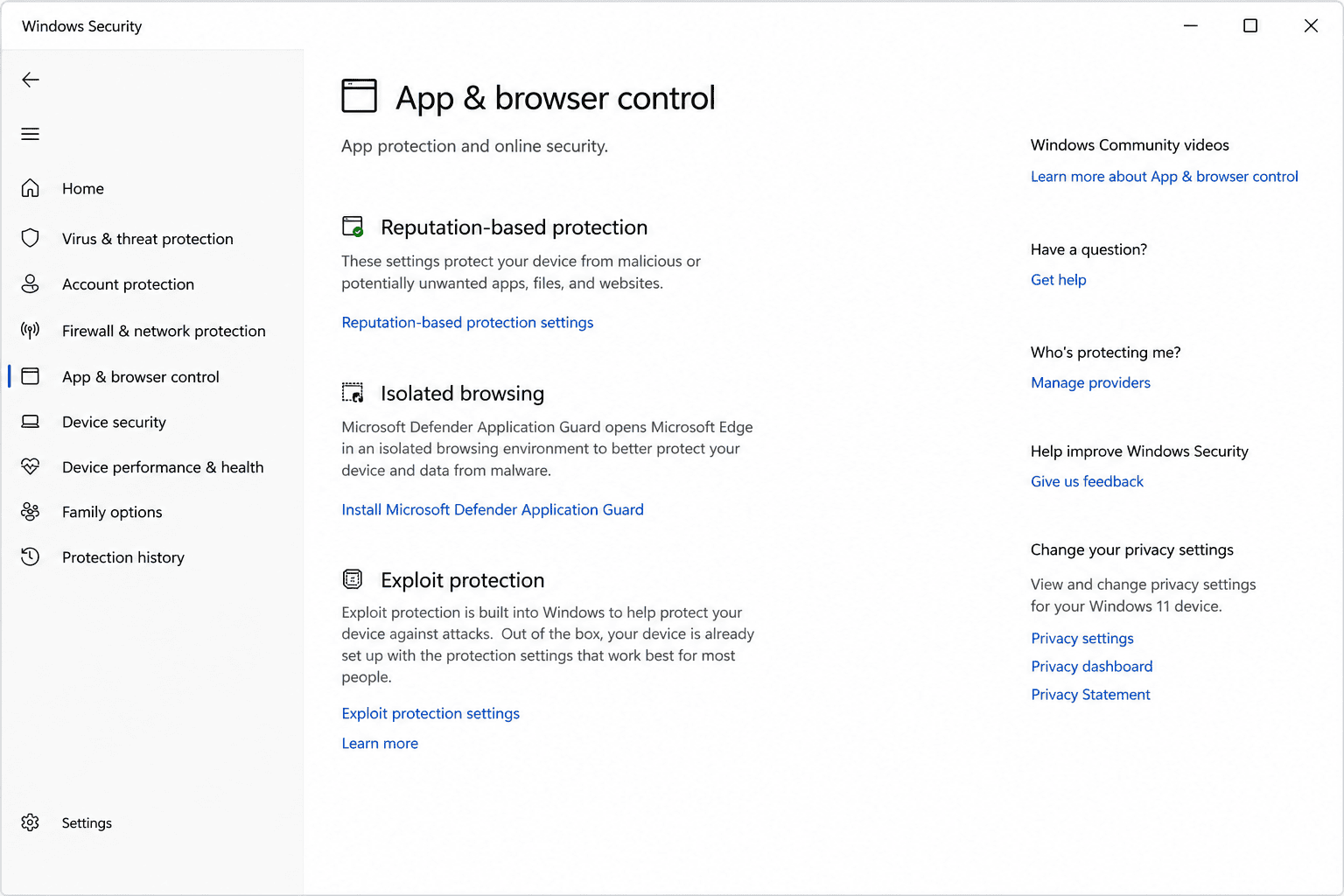
Task: Open Virus & threat protection page
Action: coord(148,239)
